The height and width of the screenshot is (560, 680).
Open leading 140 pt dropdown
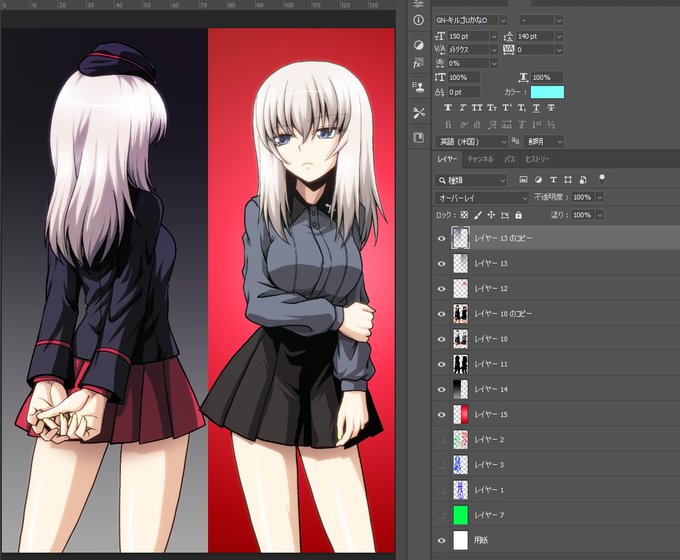[x=559, y=37]
